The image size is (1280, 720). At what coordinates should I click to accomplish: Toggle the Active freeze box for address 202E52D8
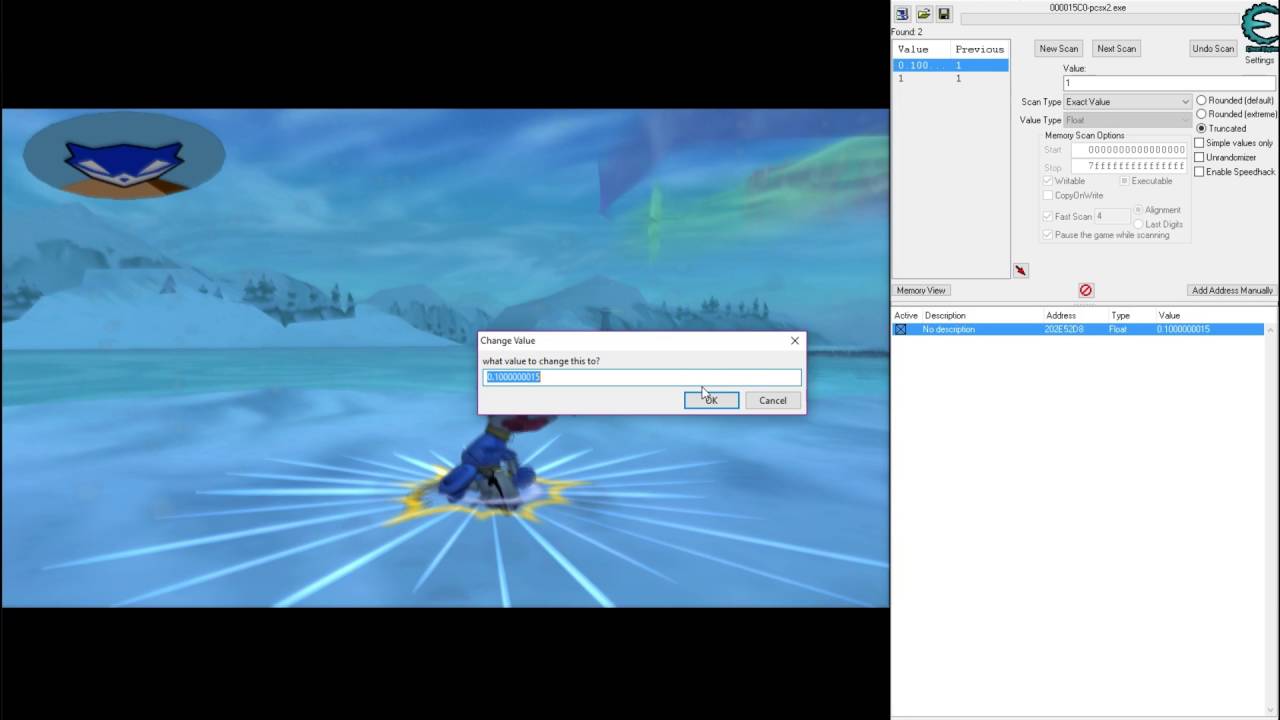pos(900,329)
